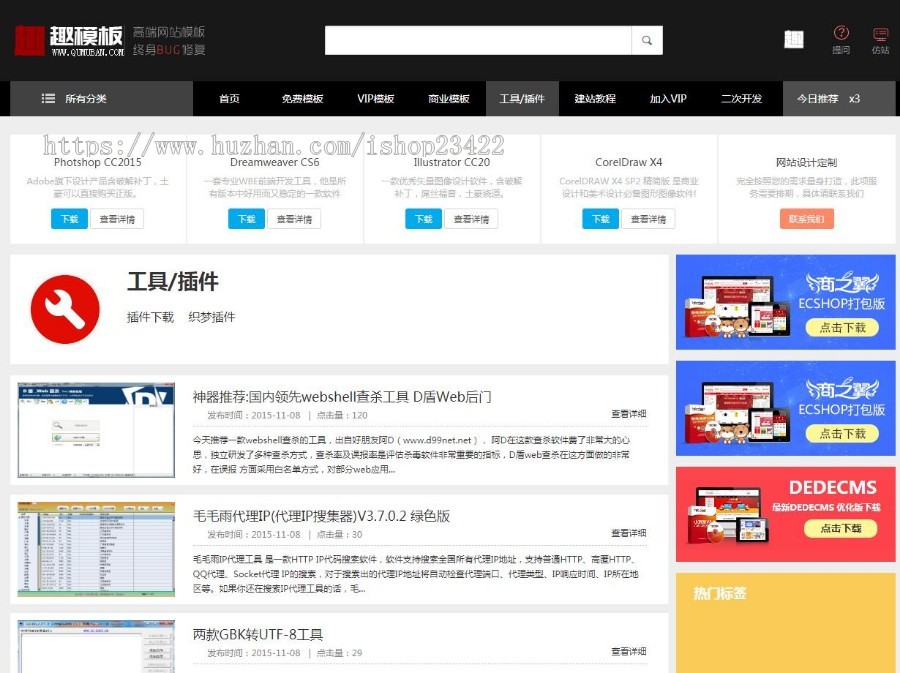Click 点击下载 on the ECSHOP banner
This screenshot has height=673, width=900.
[844, 327]
